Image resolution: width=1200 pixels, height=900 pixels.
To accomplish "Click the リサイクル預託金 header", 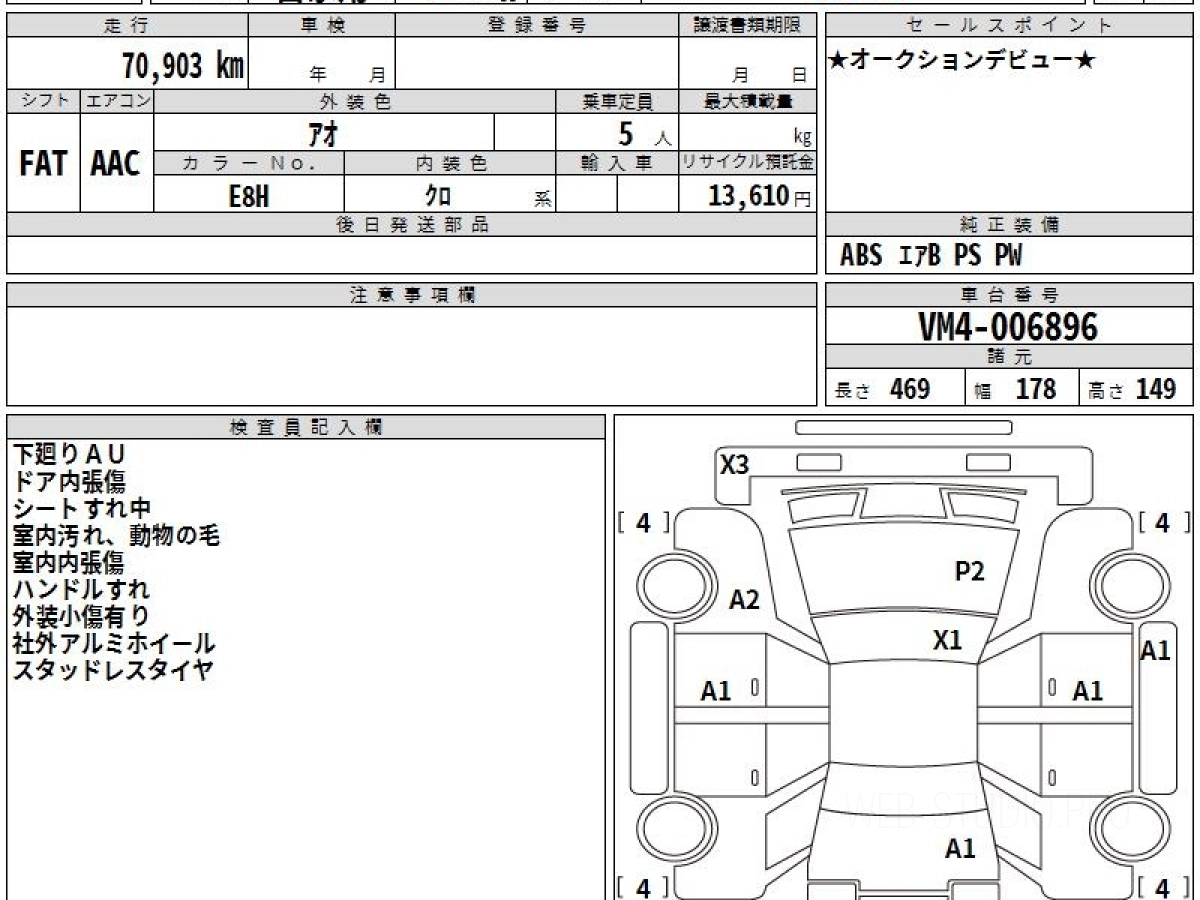I will coord(748,163).
